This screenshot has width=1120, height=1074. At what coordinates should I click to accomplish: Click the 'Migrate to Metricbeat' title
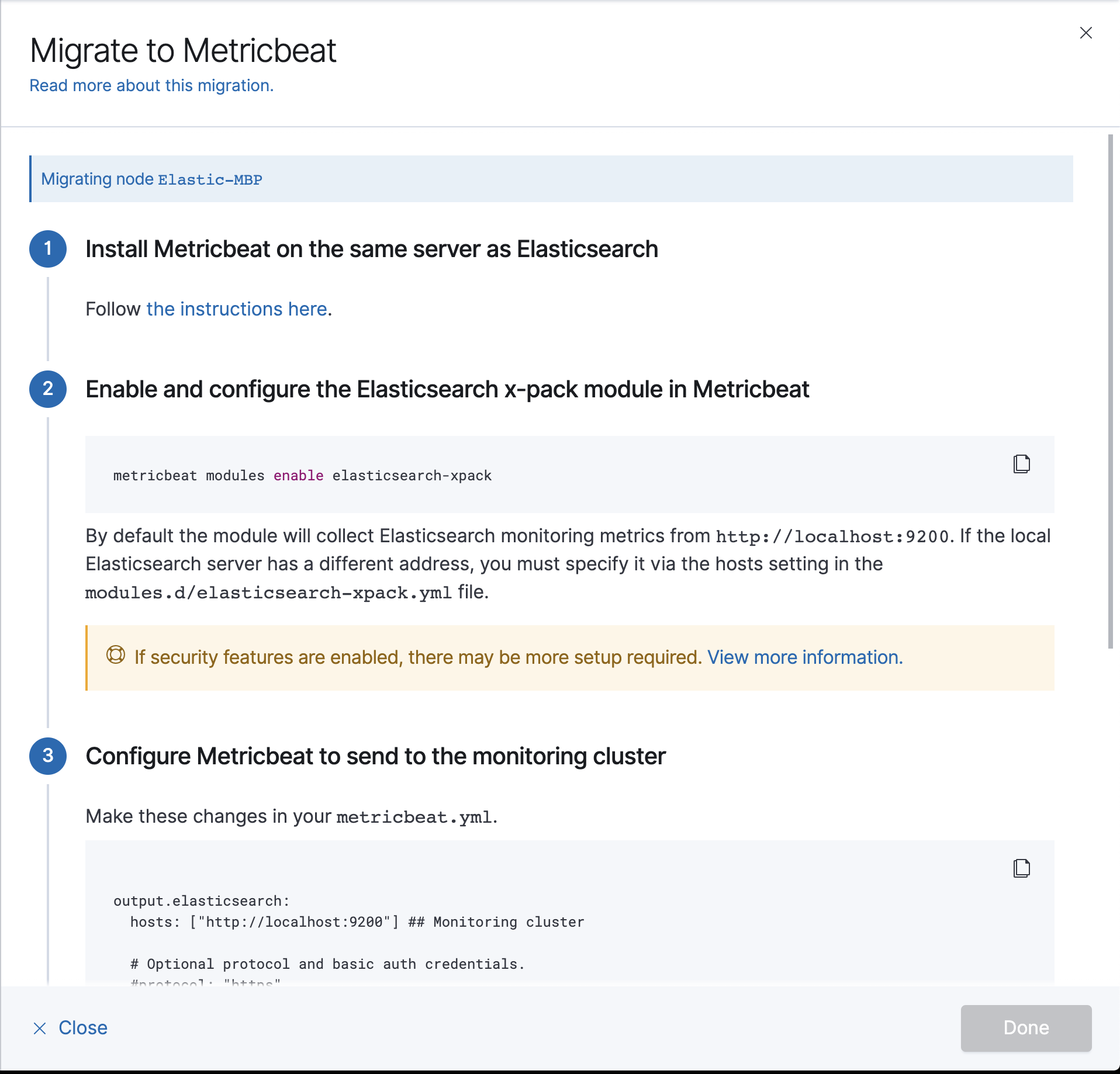tap(183, 50)
